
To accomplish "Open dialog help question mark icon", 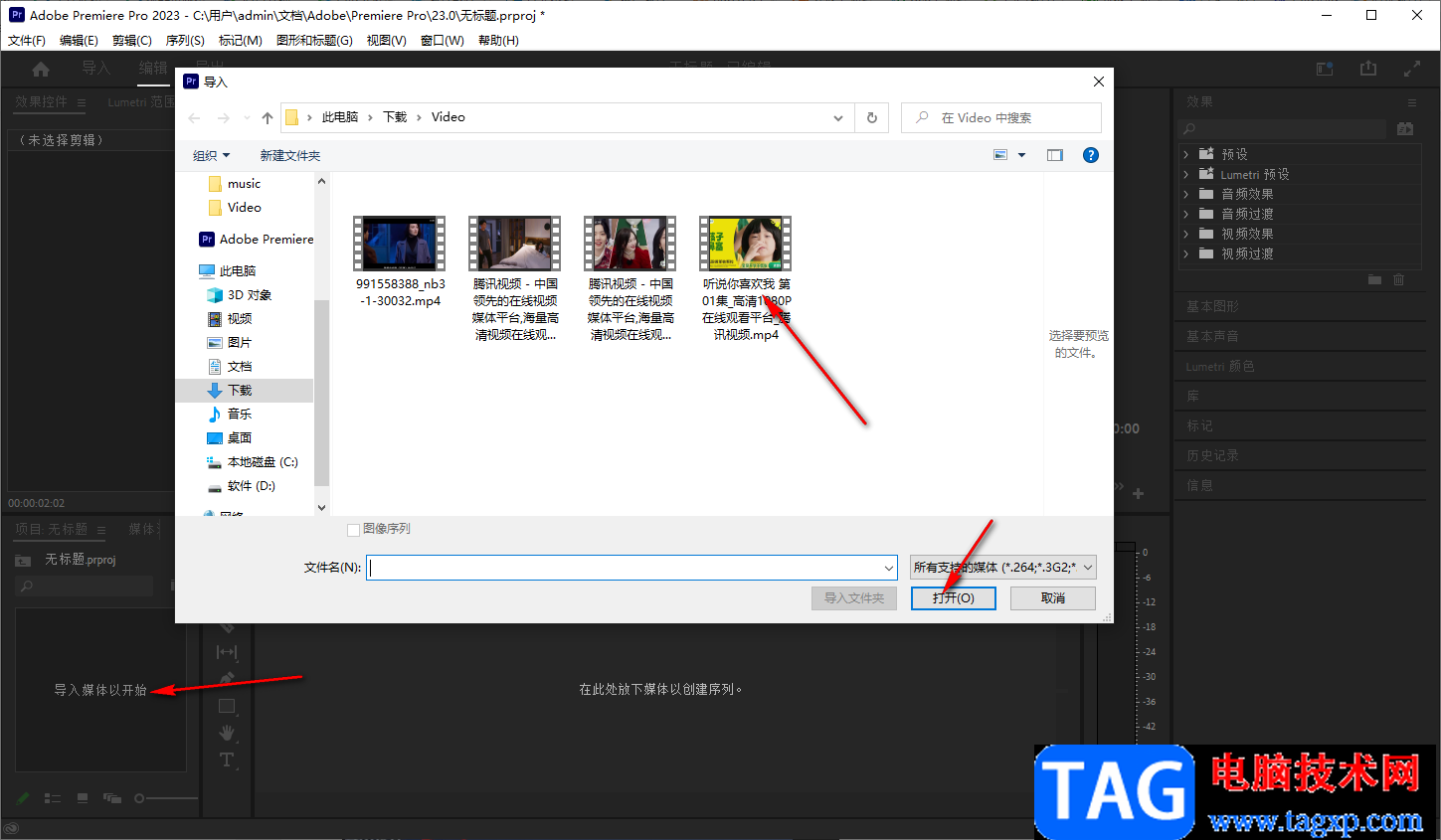I will point(1091,155).
